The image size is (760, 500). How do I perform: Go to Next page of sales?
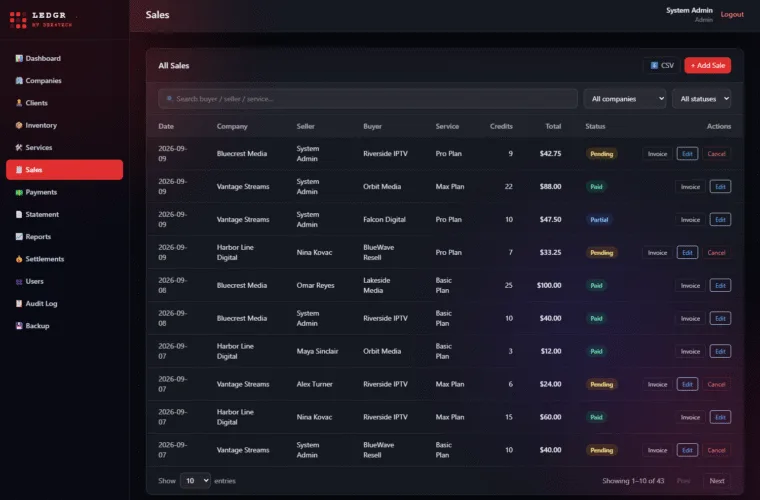(717, 481)
